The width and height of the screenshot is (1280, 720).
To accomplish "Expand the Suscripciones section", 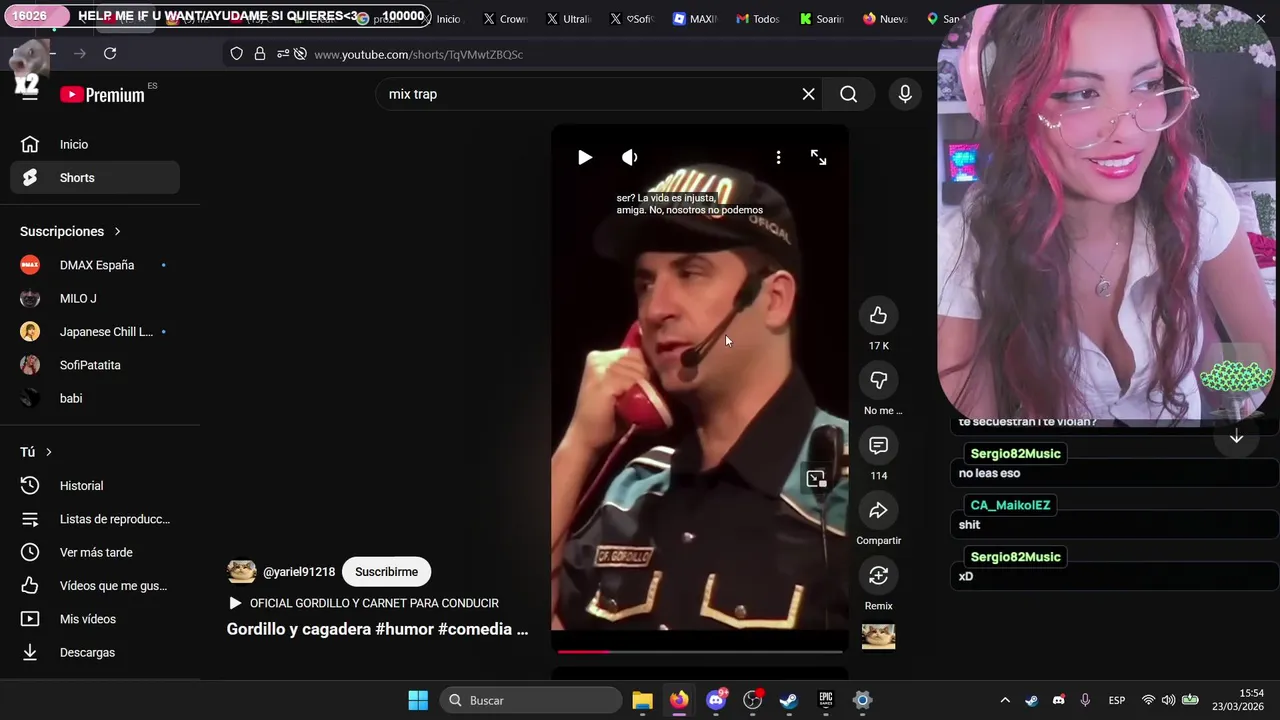I will pos(70,231).
